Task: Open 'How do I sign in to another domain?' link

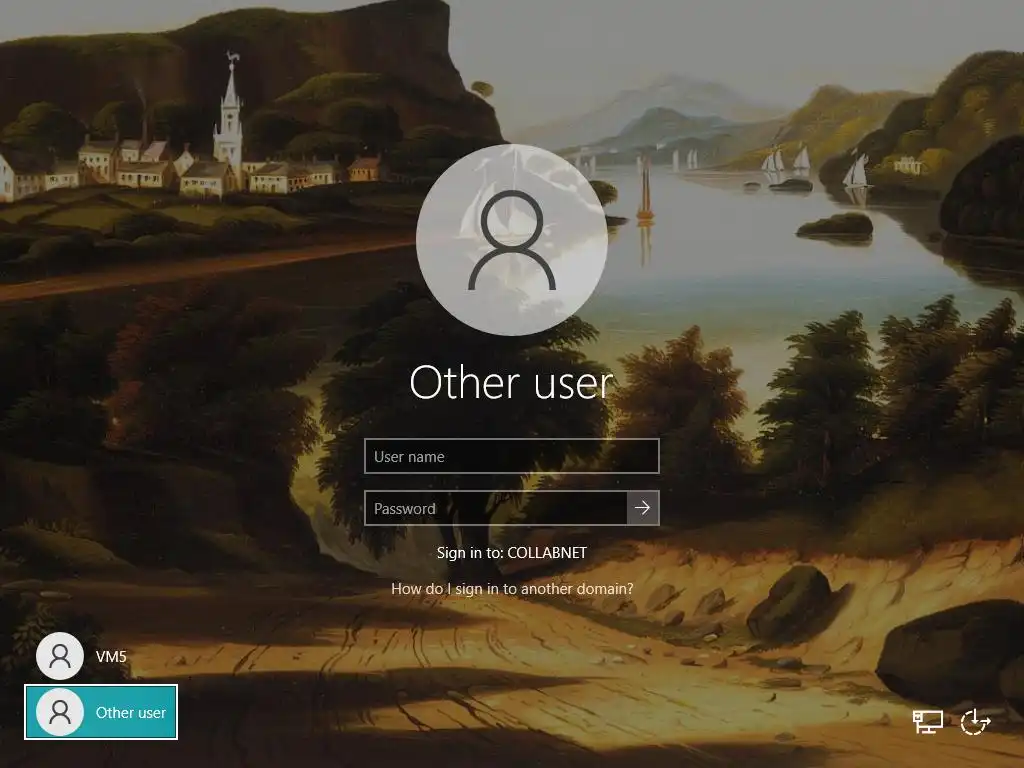Action: [x=512, y=588]
